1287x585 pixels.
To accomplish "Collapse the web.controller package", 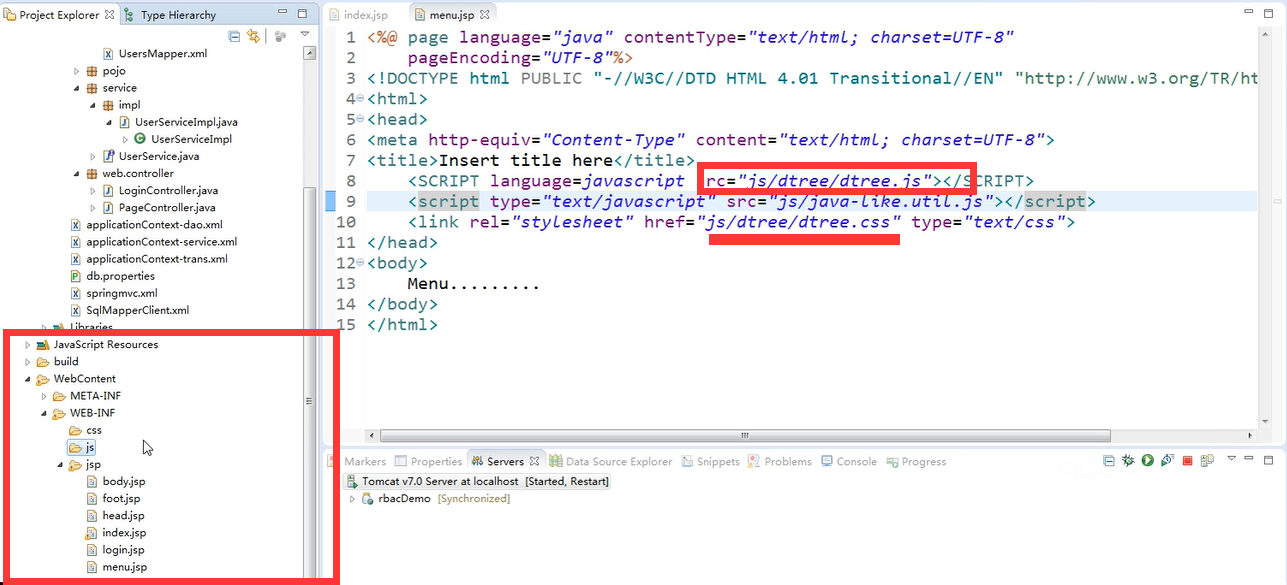I will 77,173.
